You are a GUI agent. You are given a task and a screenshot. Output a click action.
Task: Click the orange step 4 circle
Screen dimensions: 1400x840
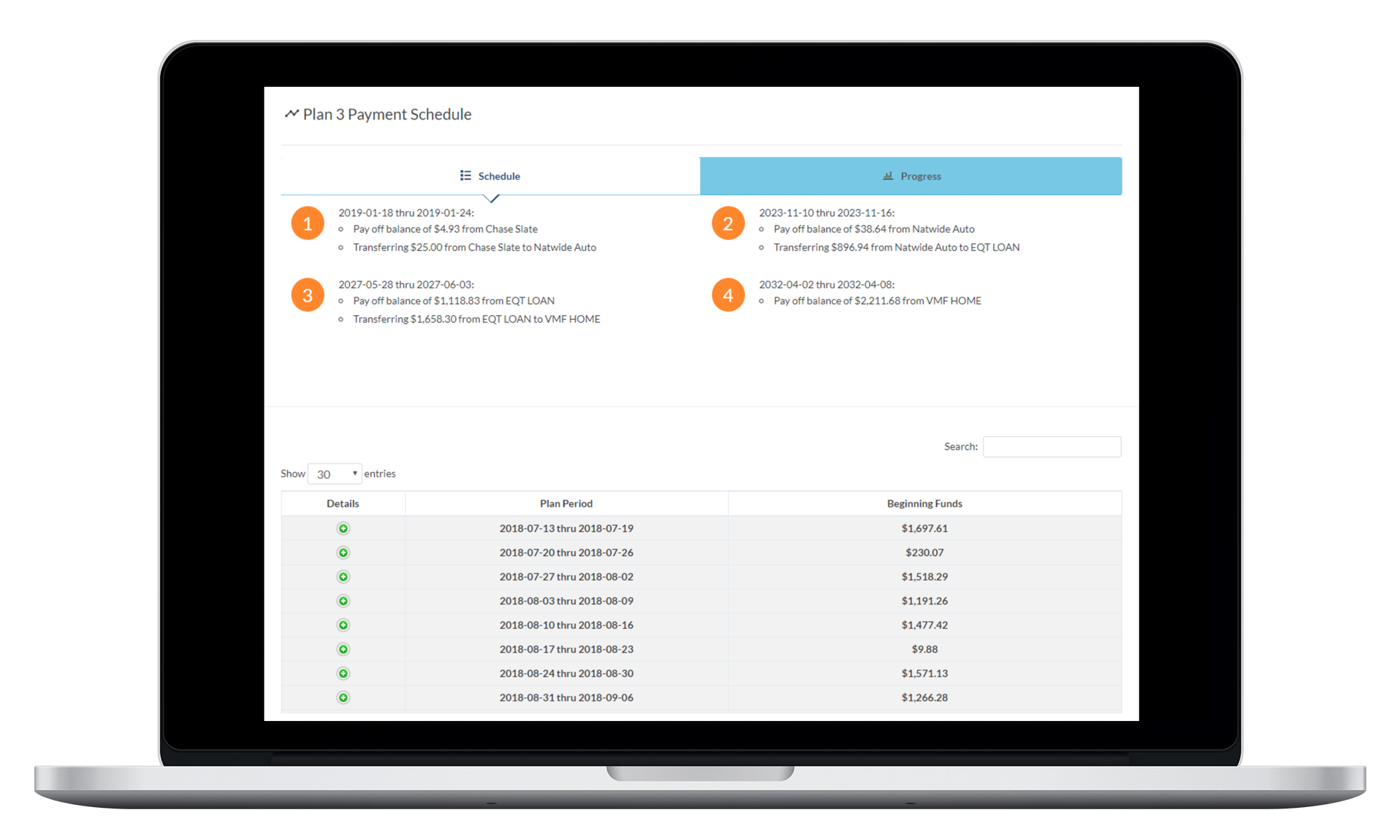(x=728, y=295)
